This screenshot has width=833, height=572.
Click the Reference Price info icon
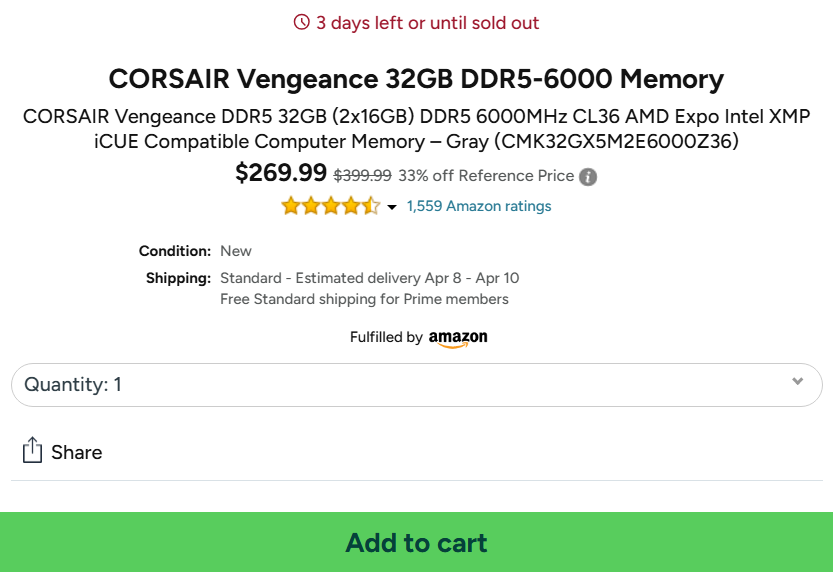coord(589,177)
